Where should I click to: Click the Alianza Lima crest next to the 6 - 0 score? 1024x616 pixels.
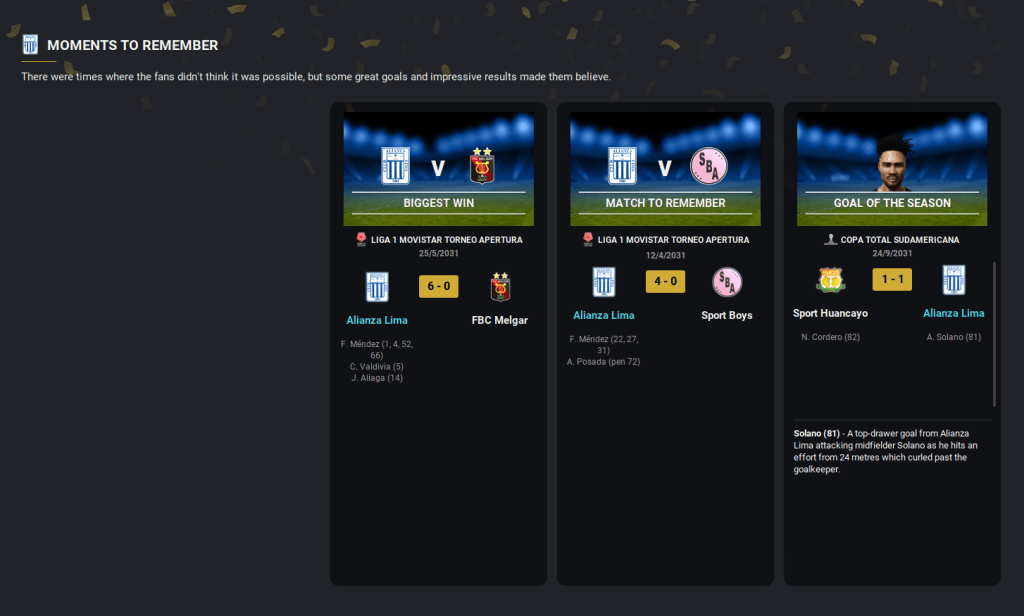point(377,287)
